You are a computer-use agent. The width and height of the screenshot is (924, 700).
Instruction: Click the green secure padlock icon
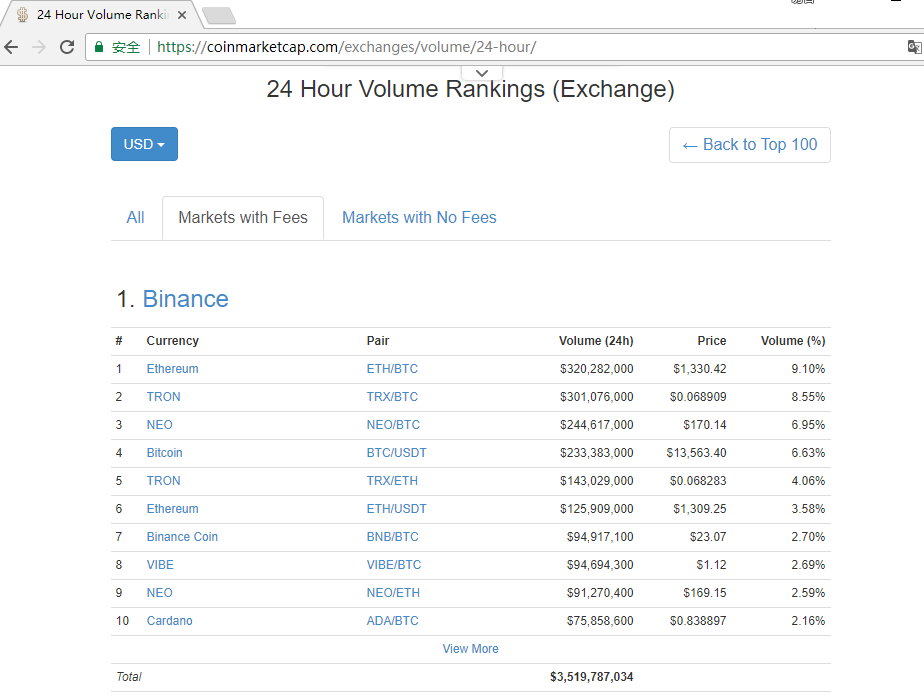click(99, 47)
